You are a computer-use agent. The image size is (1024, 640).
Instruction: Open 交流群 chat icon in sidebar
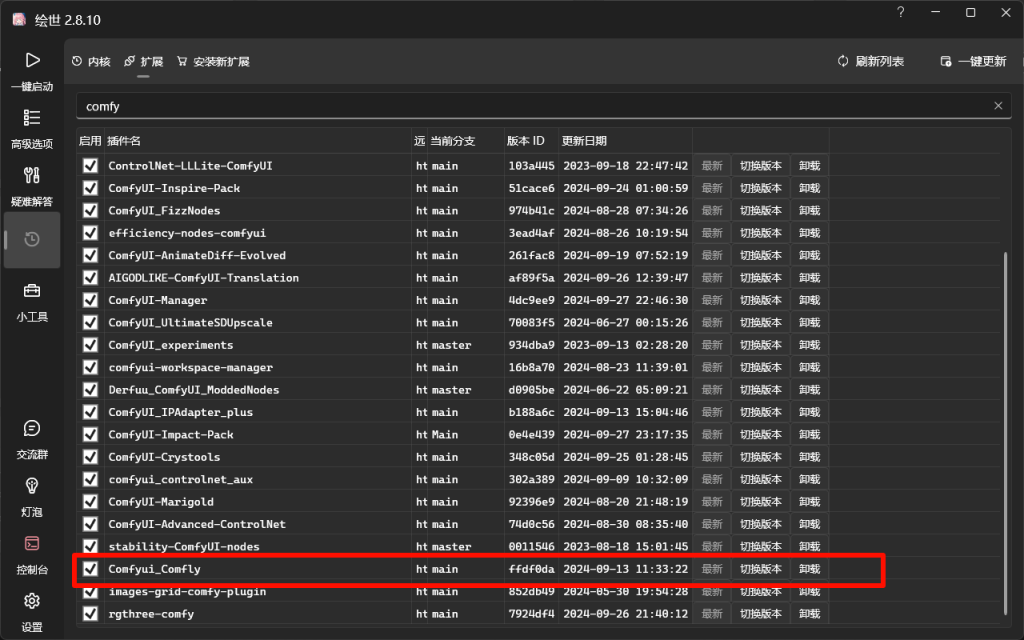pyautogui.click(x=32, y=428)
